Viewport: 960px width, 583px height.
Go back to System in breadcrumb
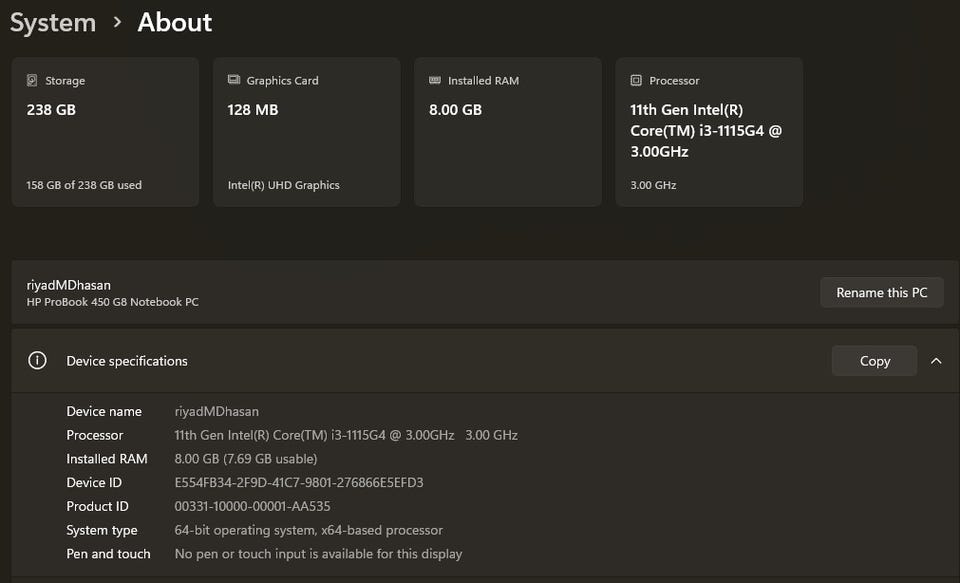click(x=53, y=22)
